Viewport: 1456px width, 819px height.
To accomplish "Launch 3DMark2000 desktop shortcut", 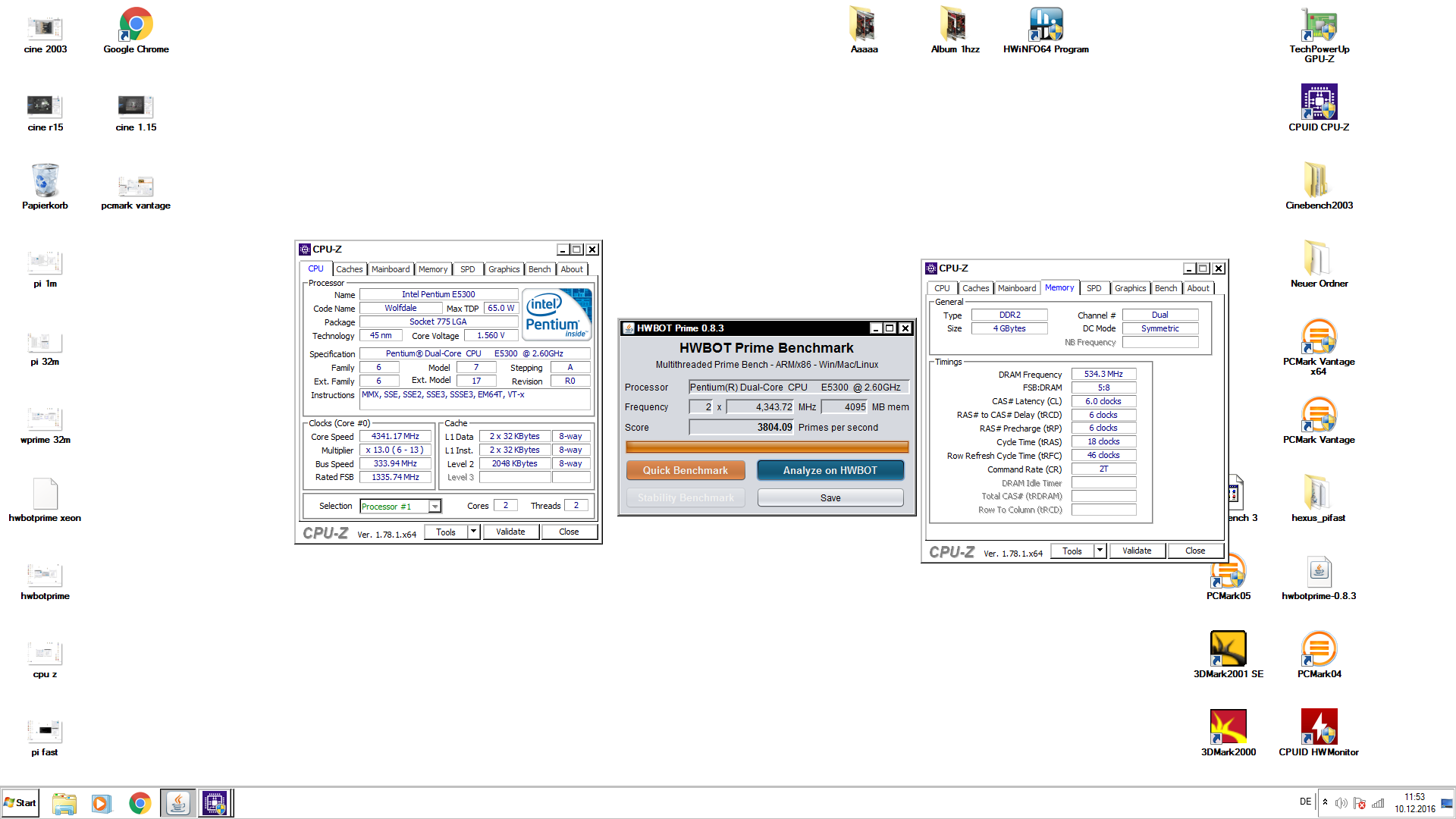I will [x=1228, y=733].
